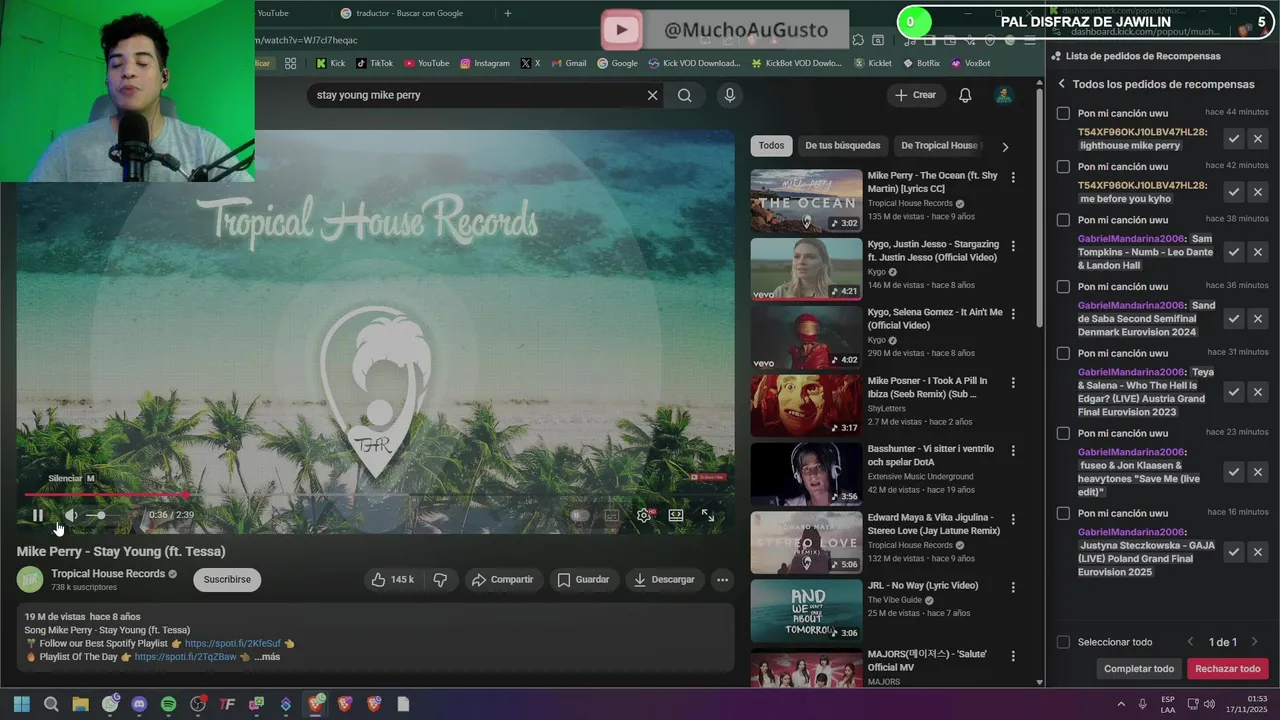Go back from Todos los pedidos de recompensas

pos(1062,85)
